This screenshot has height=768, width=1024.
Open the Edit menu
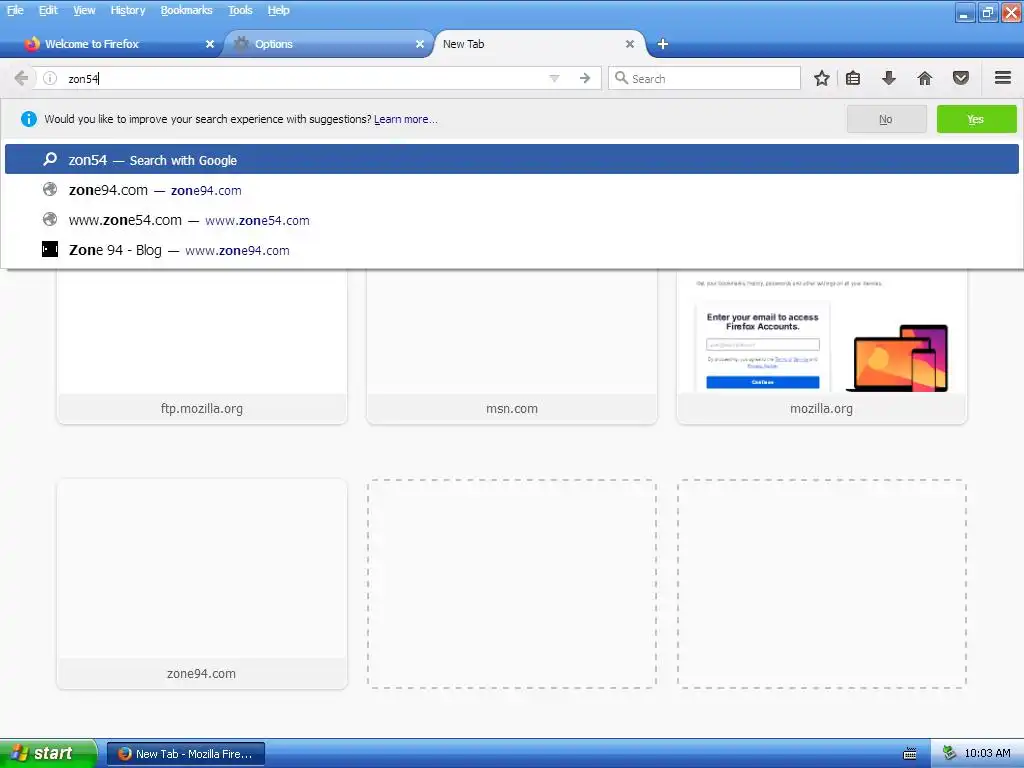48,10
